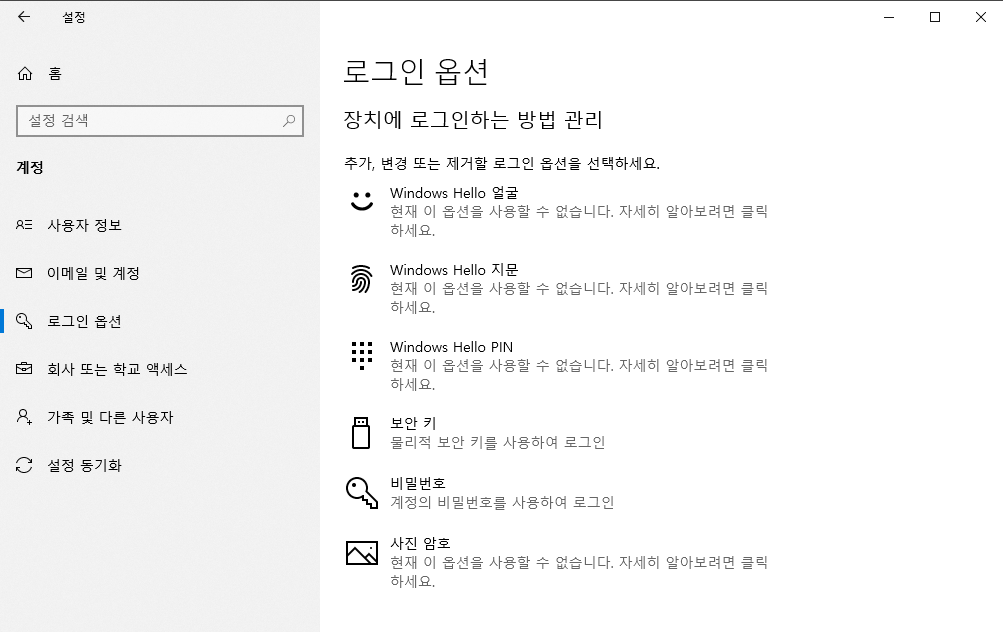Expand the Windows Hello 지문 option

click(557, 288)
